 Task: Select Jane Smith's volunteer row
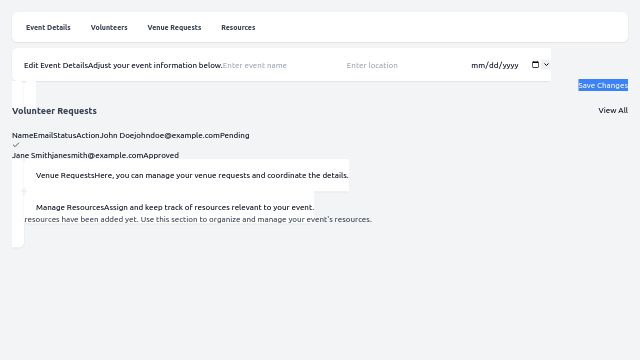(96, 155)
